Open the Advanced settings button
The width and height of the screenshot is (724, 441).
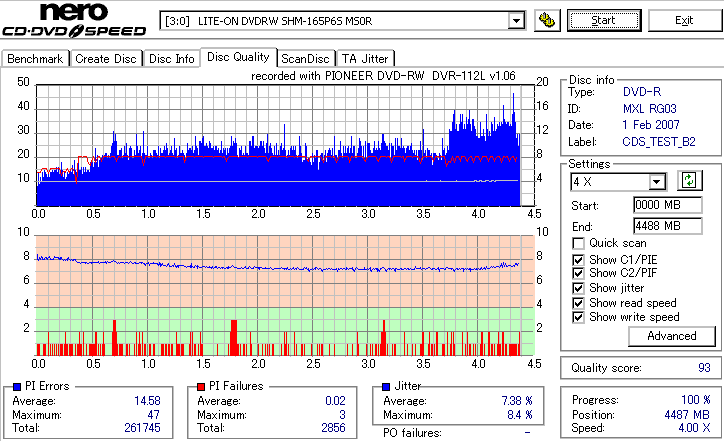point(671,336)
